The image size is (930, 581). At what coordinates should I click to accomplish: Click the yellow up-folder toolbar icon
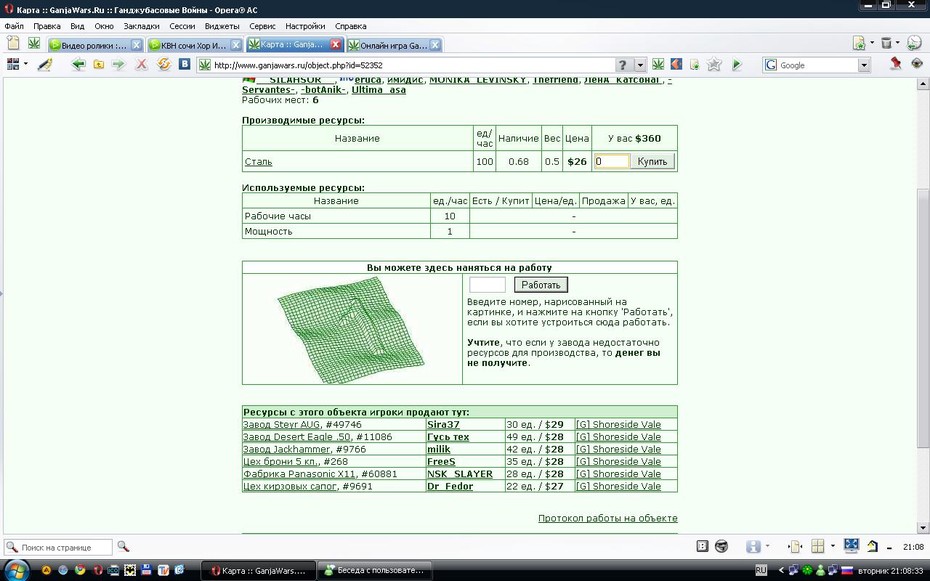98,65
